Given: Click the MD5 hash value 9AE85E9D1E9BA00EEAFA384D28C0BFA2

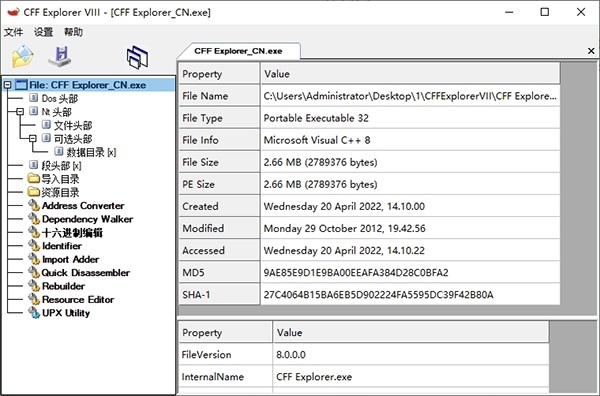Looking at the screenshot, I should (x=356, y=273).
